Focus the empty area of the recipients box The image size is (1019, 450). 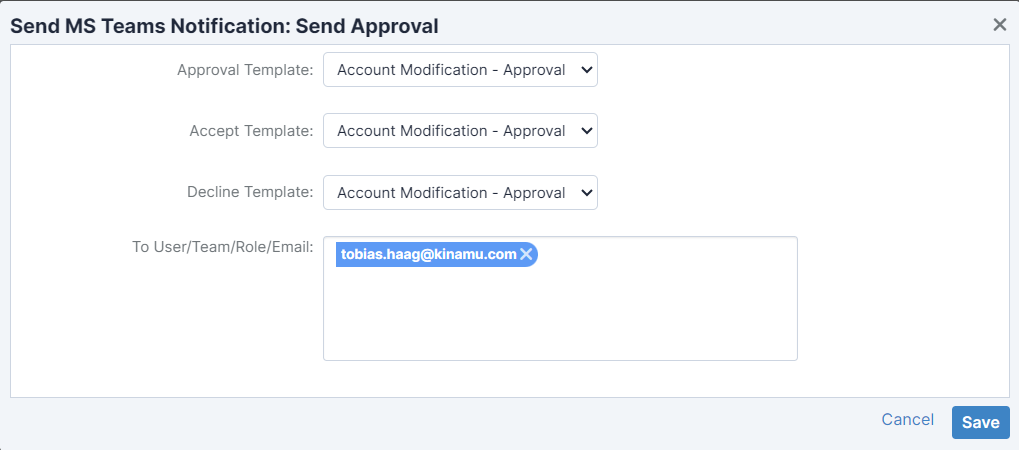tap(560, 315)
